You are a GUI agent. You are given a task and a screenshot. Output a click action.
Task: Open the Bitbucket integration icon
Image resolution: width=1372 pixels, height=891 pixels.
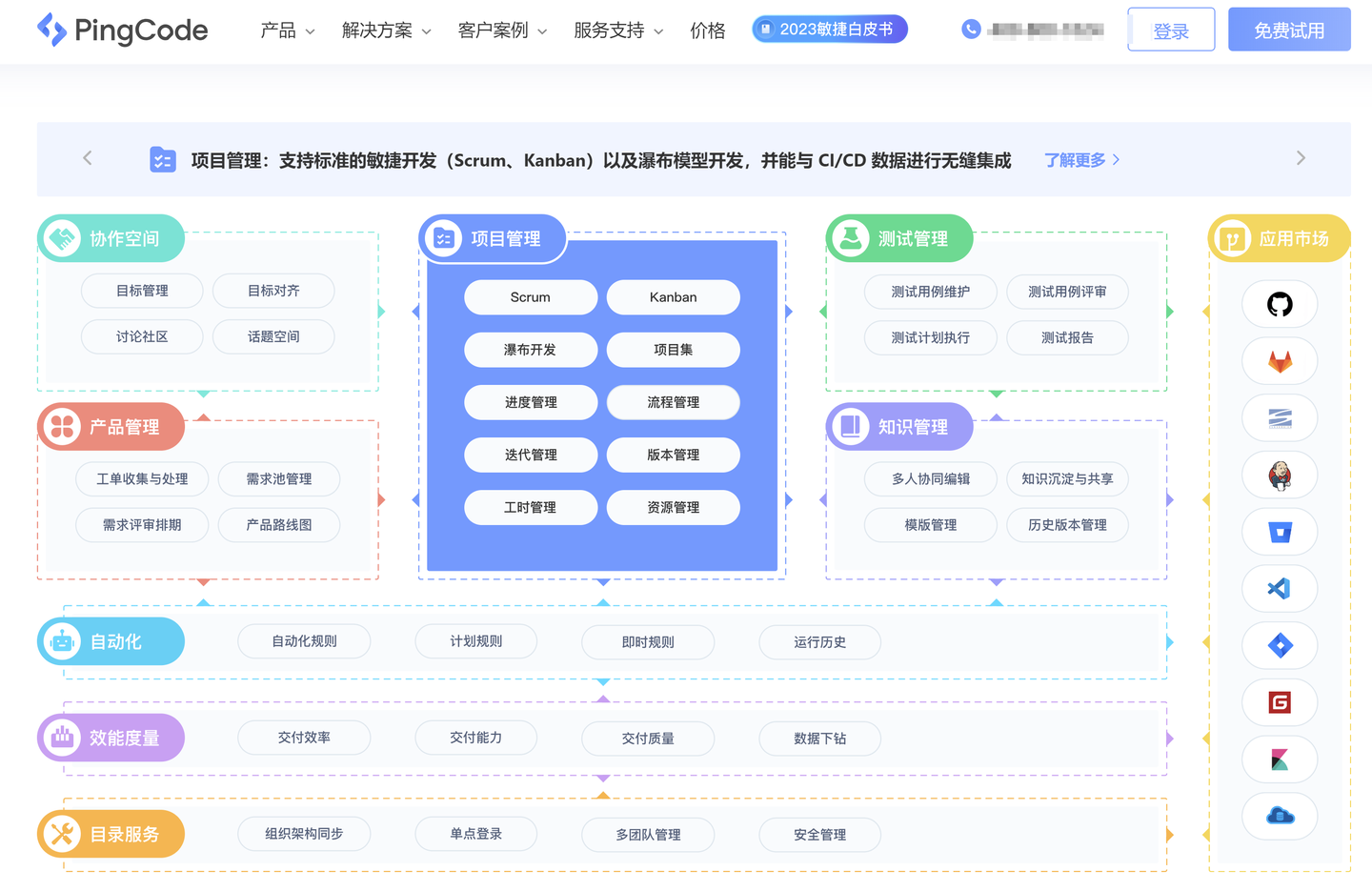click(x=1280, y=532)
